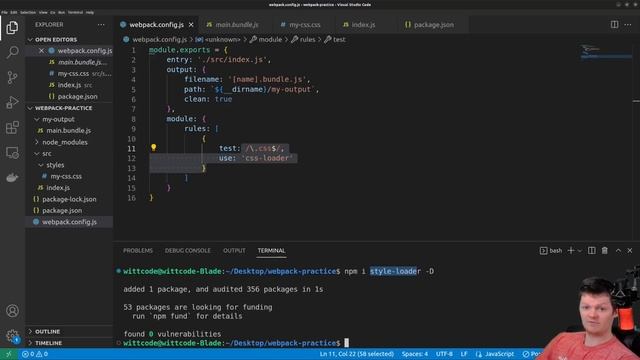Open my-css.css in the styles folder
This screenshot has height=360, width=640.
tap(66, 176)
